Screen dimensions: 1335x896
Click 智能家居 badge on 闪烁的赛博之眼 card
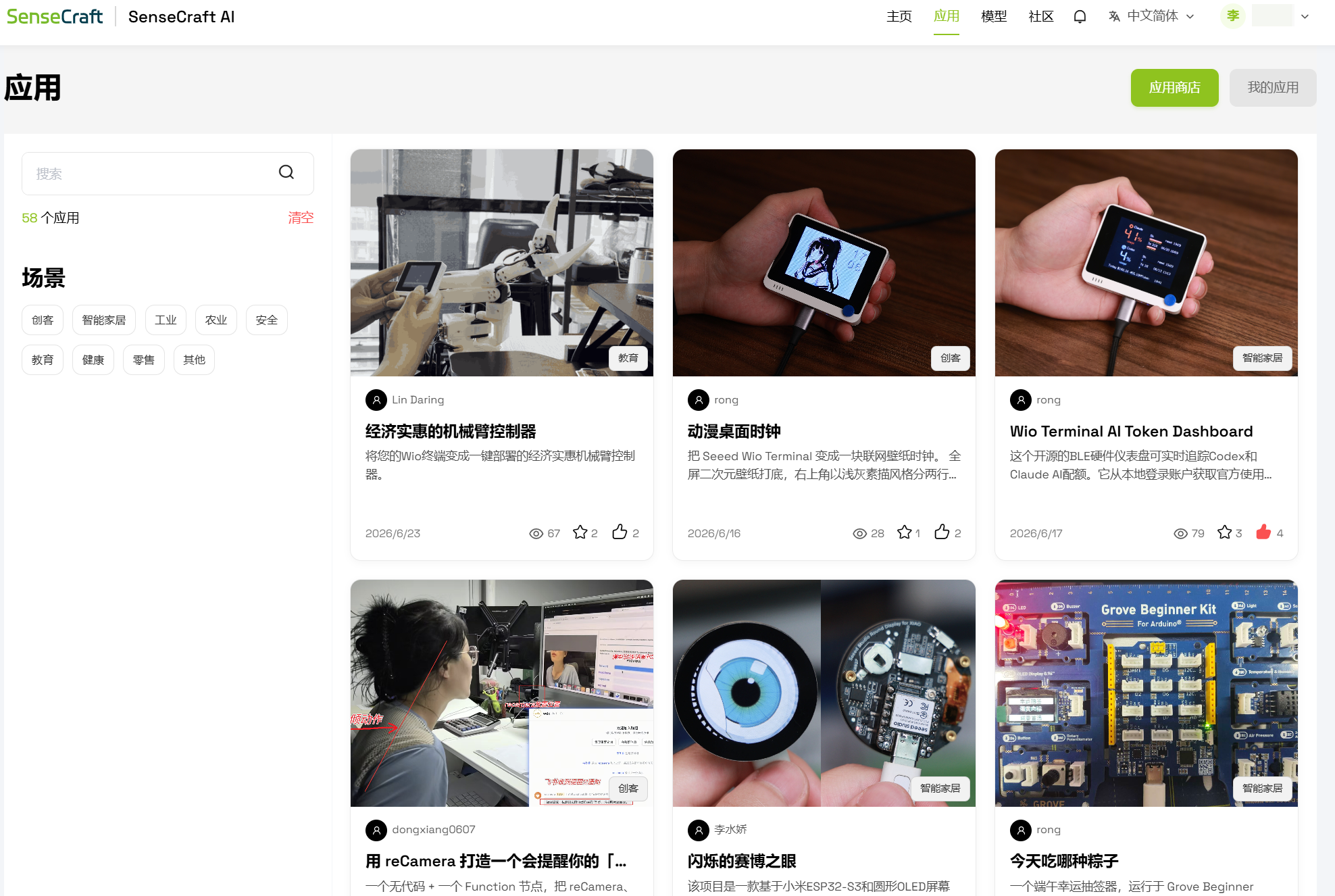pos(940,789)
